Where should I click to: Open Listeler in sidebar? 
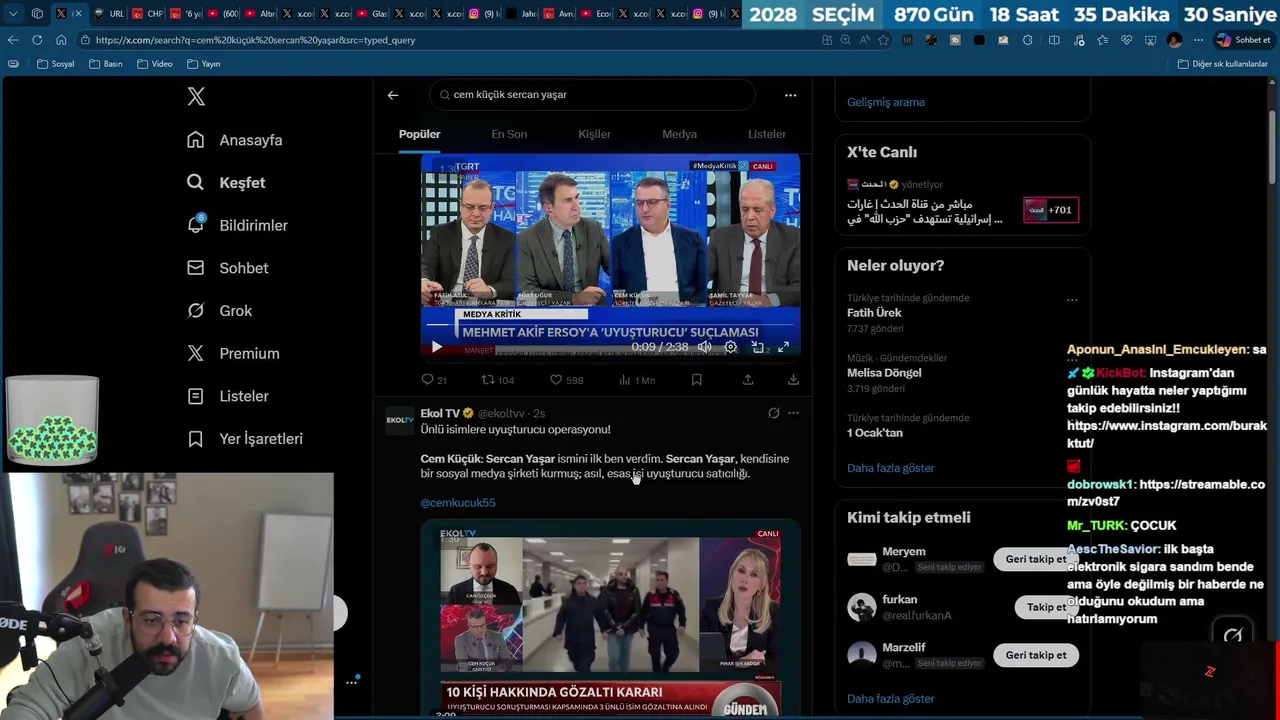(228, 396)
